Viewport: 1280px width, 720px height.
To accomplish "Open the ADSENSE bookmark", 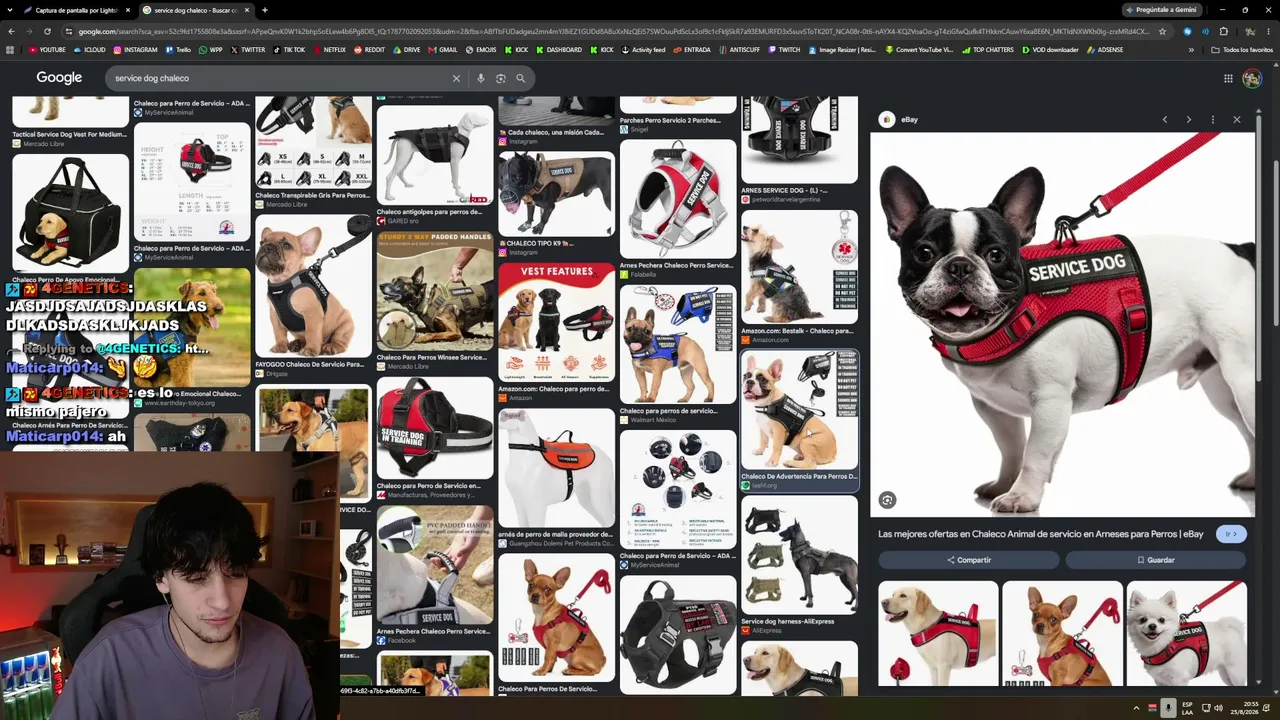I will click(x=1105, y=50).
